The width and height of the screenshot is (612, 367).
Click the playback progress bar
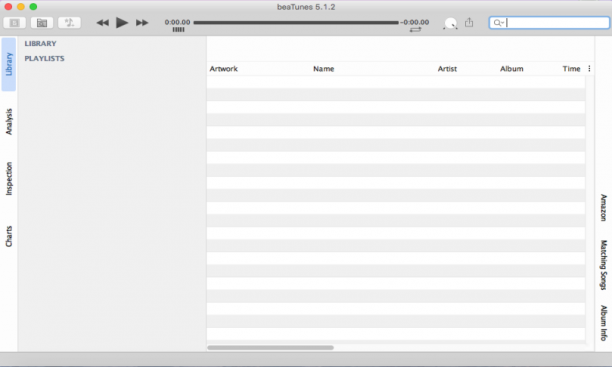(296, 23)
